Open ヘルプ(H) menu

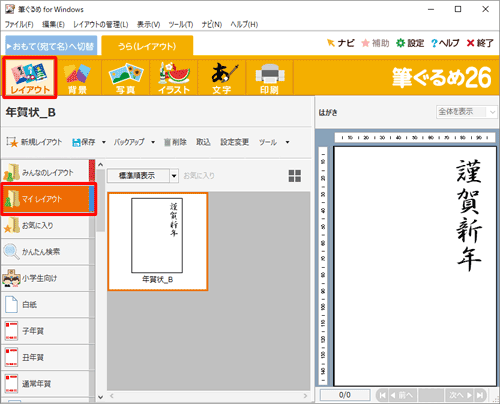(x=244, y=24)
